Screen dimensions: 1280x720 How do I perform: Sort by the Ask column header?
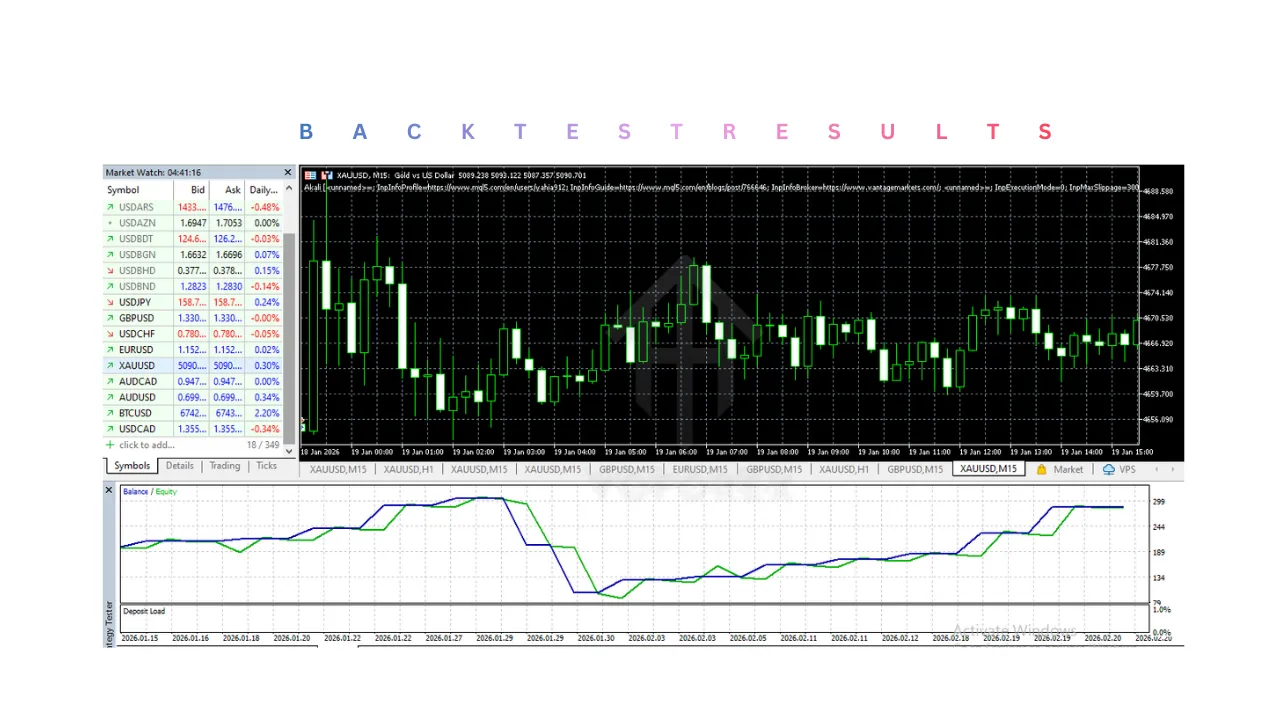[228, 190]
